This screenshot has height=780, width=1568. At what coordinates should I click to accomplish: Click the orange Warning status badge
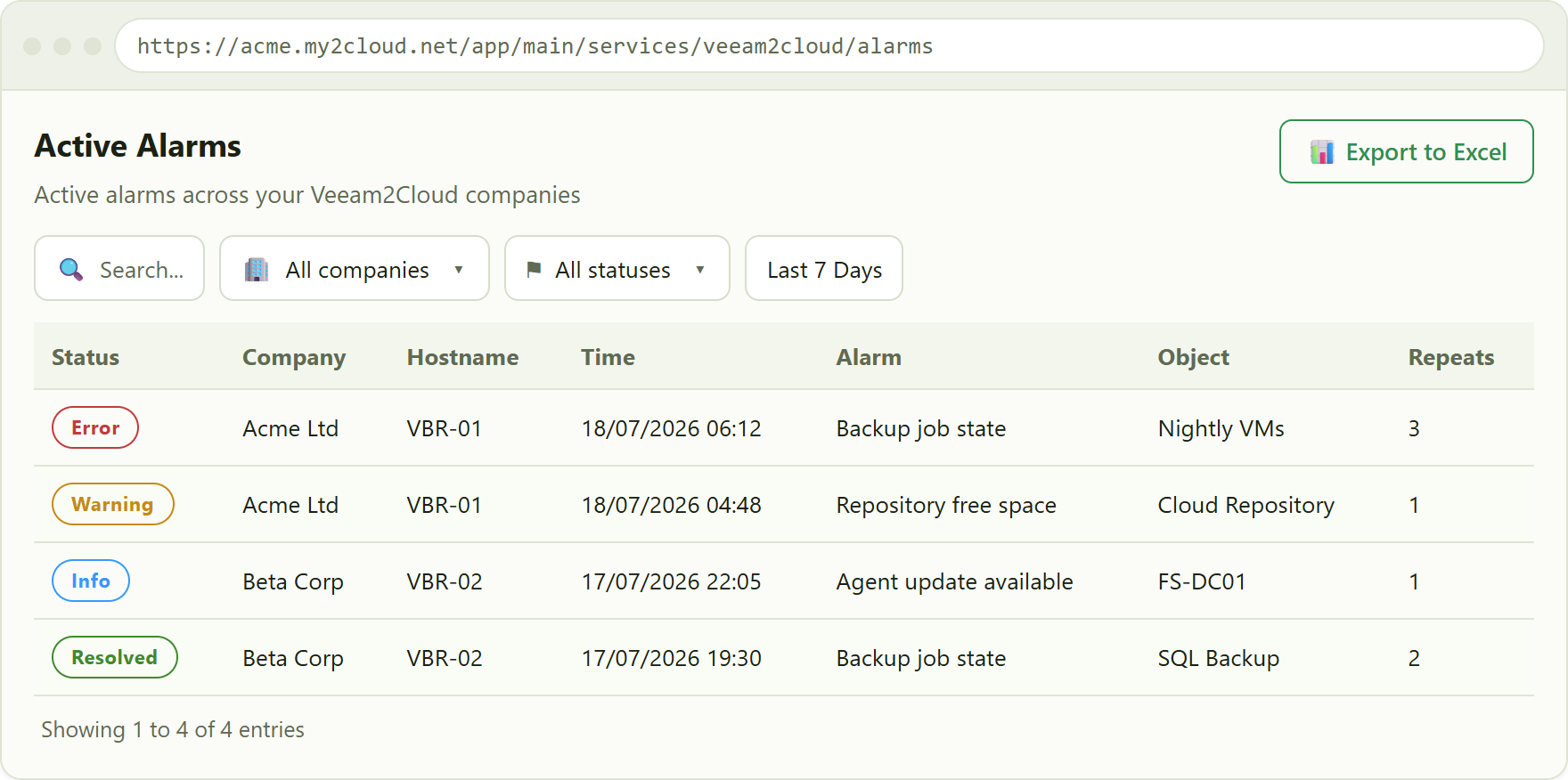[x=112, y=504]
